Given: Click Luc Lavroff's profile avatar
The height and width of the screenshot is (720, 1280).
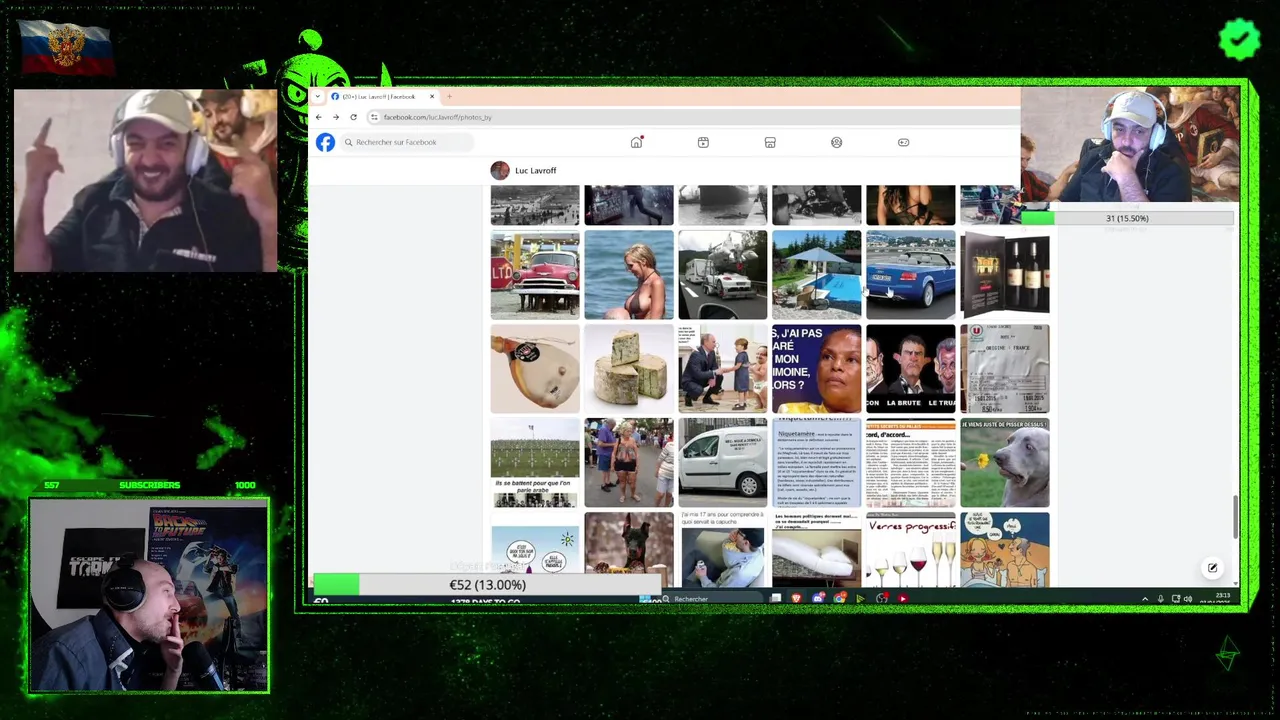Looking at the screenshot, I should (x=500, y=170).
